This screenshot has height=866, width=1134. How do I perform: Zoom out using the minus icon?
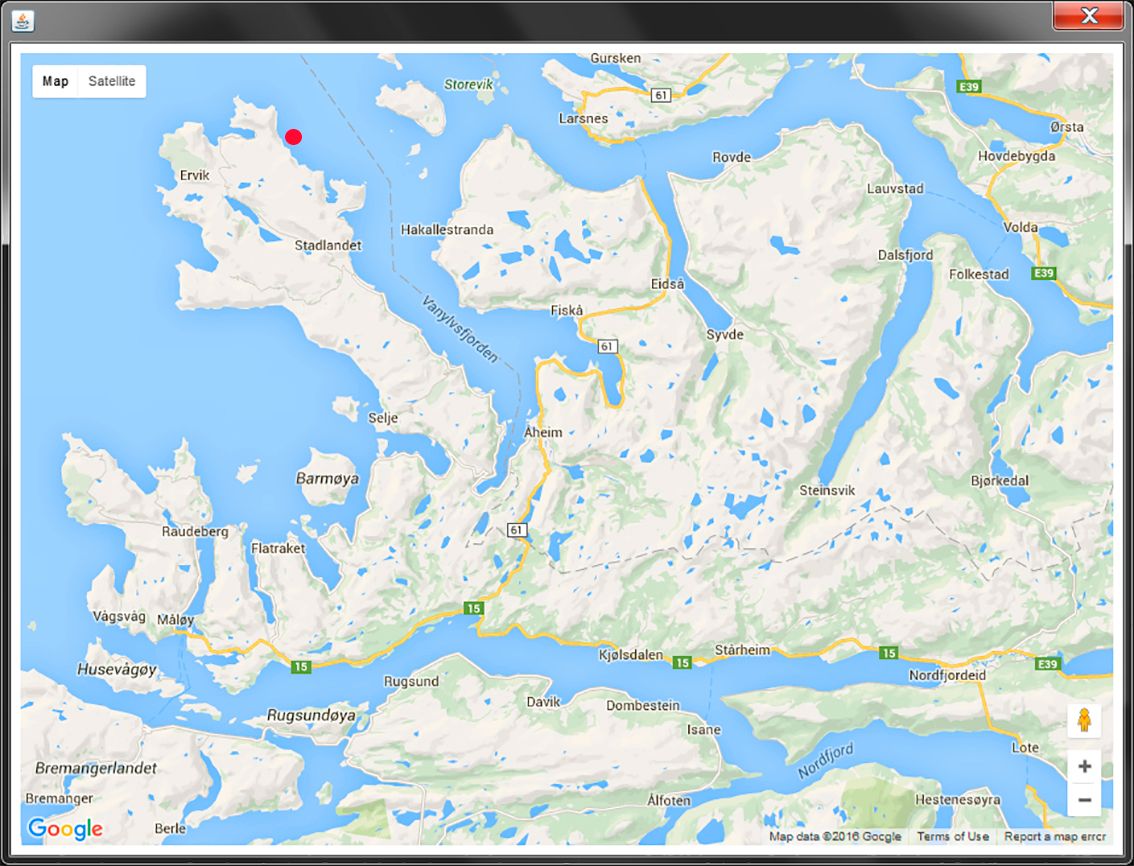[1085, 800]
